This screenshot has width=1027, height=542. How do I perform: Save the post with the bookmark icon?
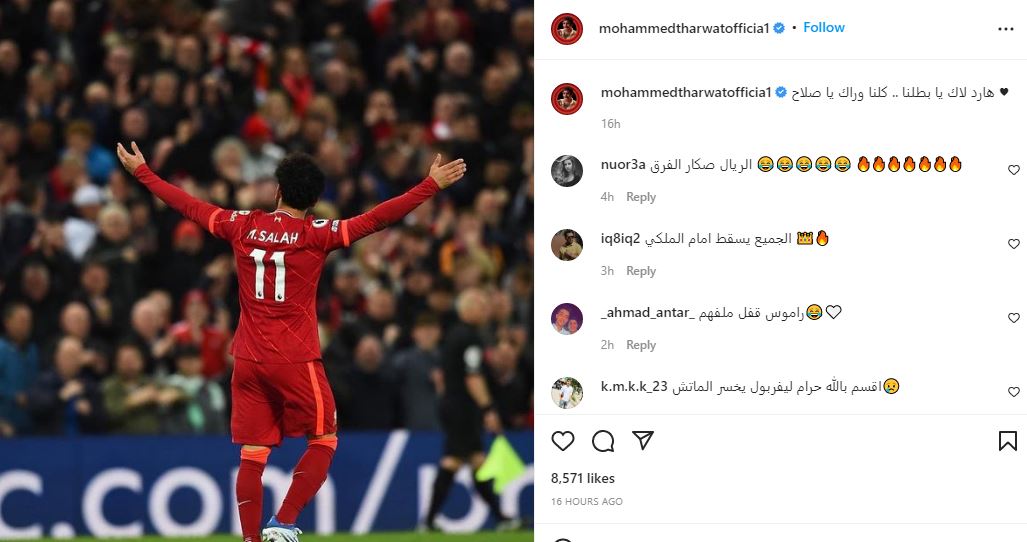[1007, 441]
